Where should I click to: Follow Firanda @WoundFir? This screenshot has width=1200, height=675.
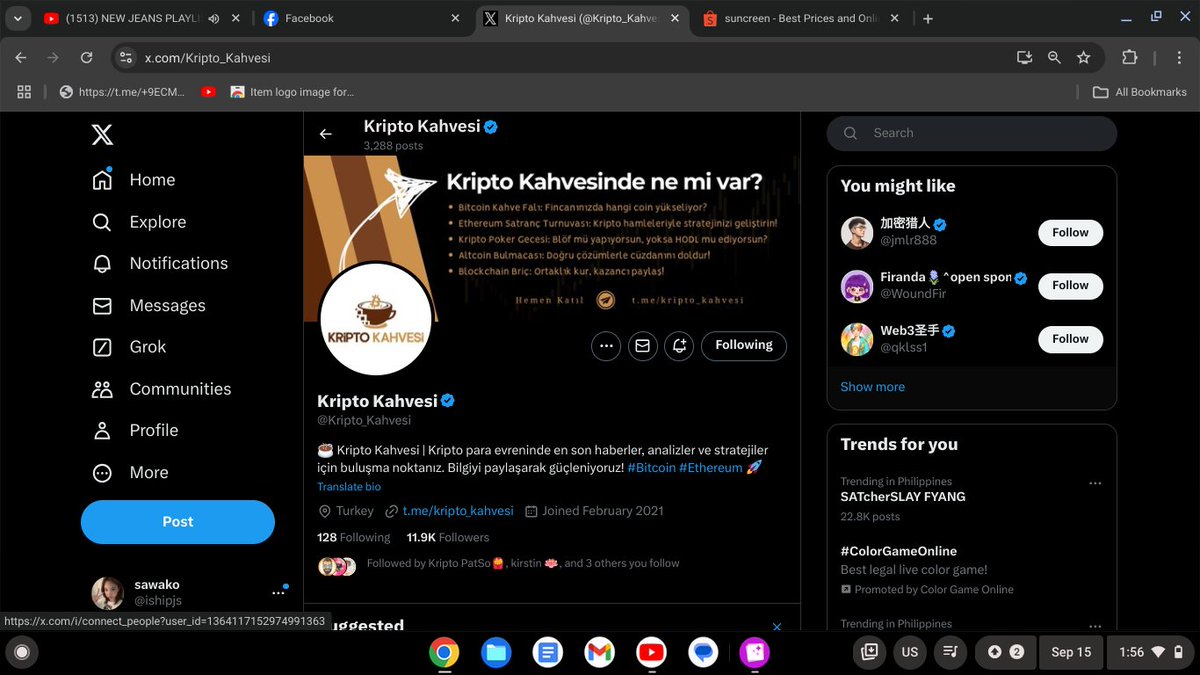1070,286
